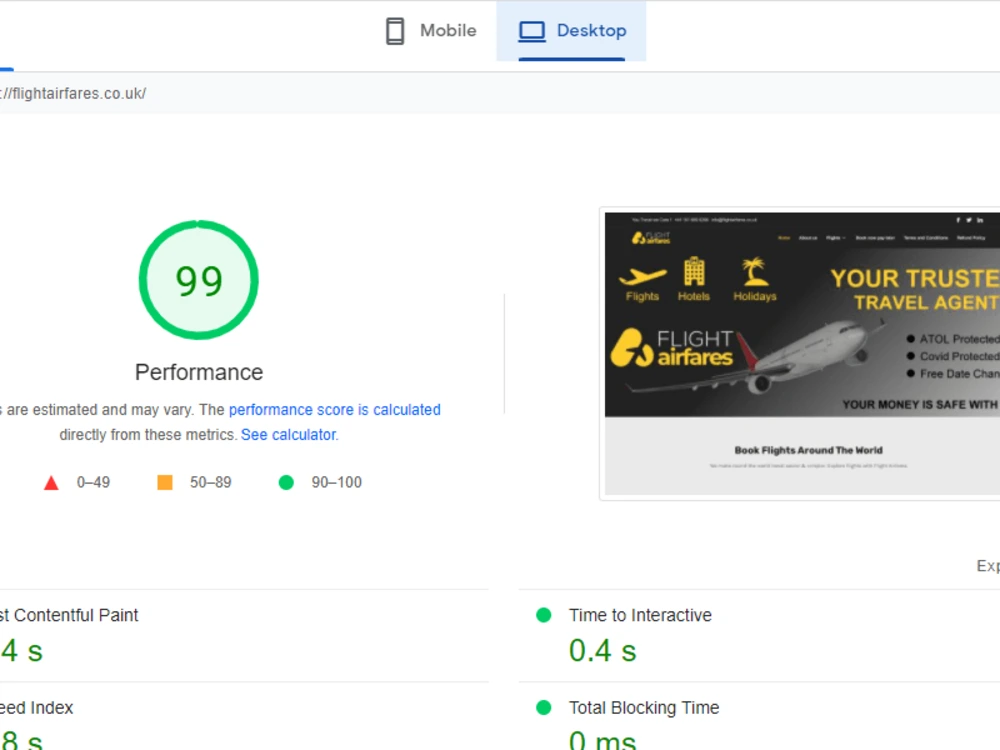Open the flightairfares website screenshot thumbnail

coord(802,353)
